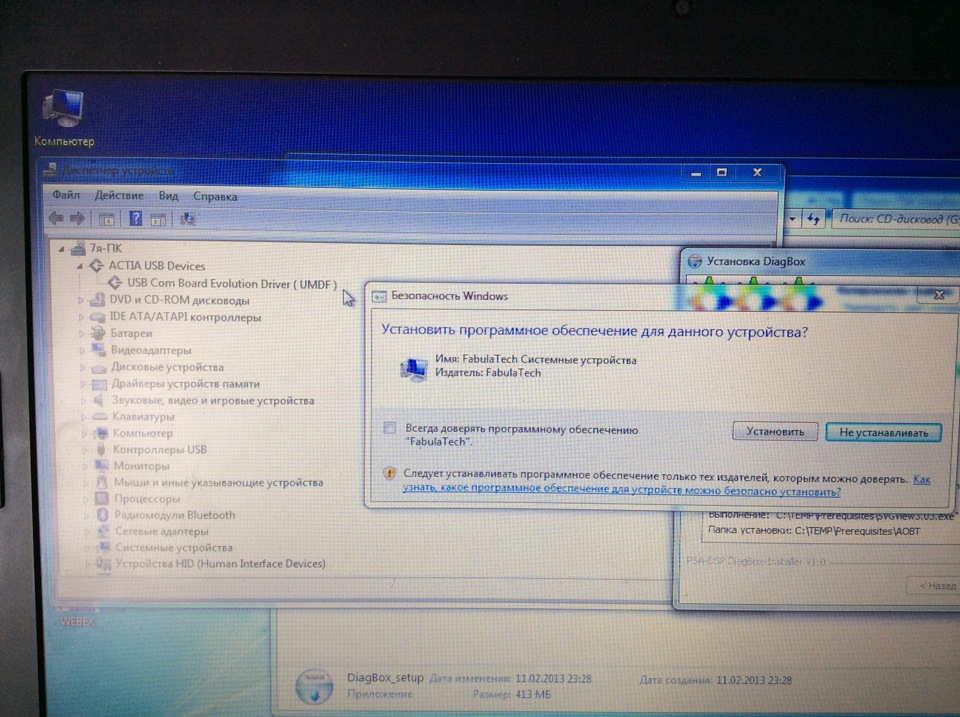Select Драйверы устройств памяти row
960x717 pixels.
pos(186,384)
